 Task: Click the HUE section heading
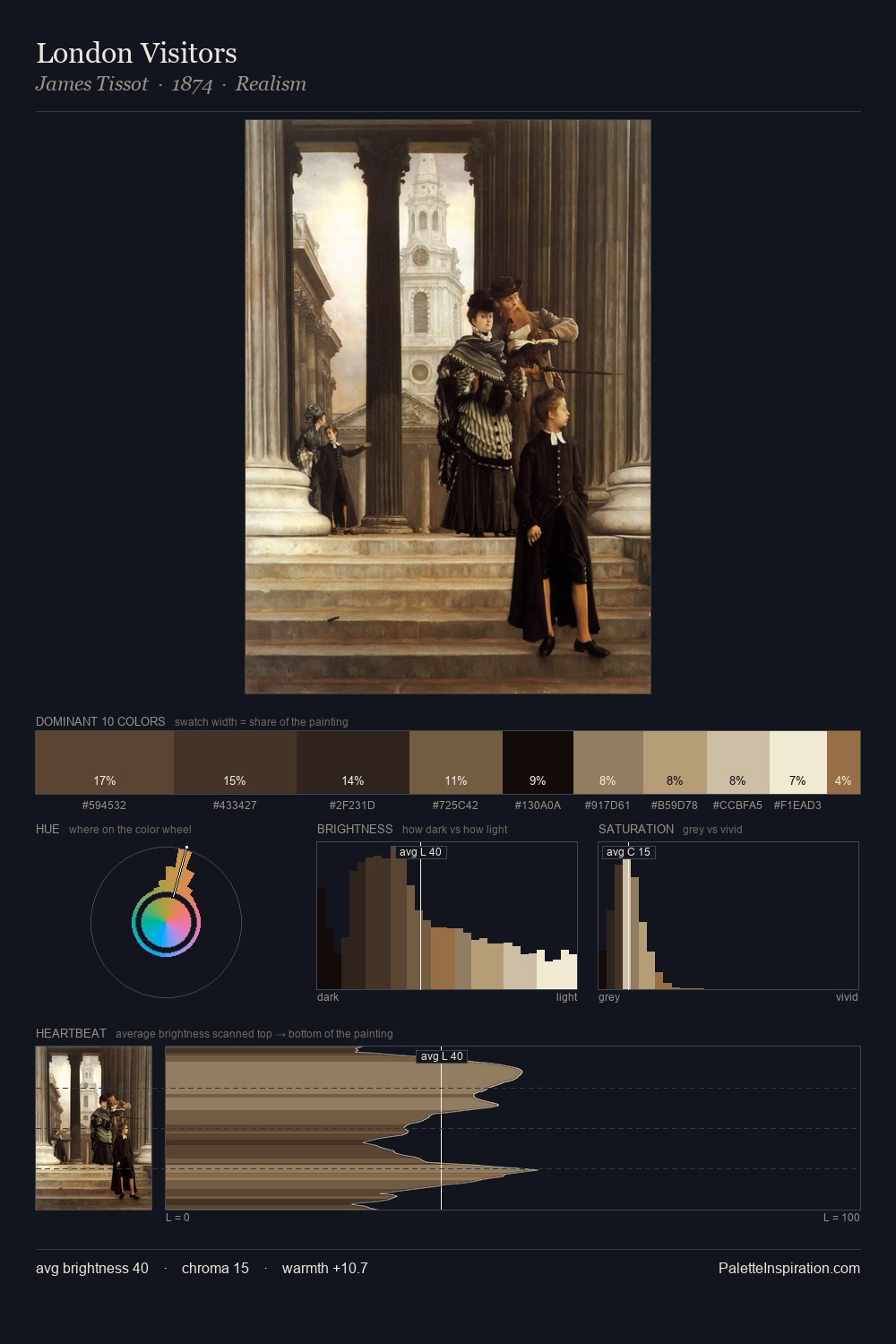47,829
